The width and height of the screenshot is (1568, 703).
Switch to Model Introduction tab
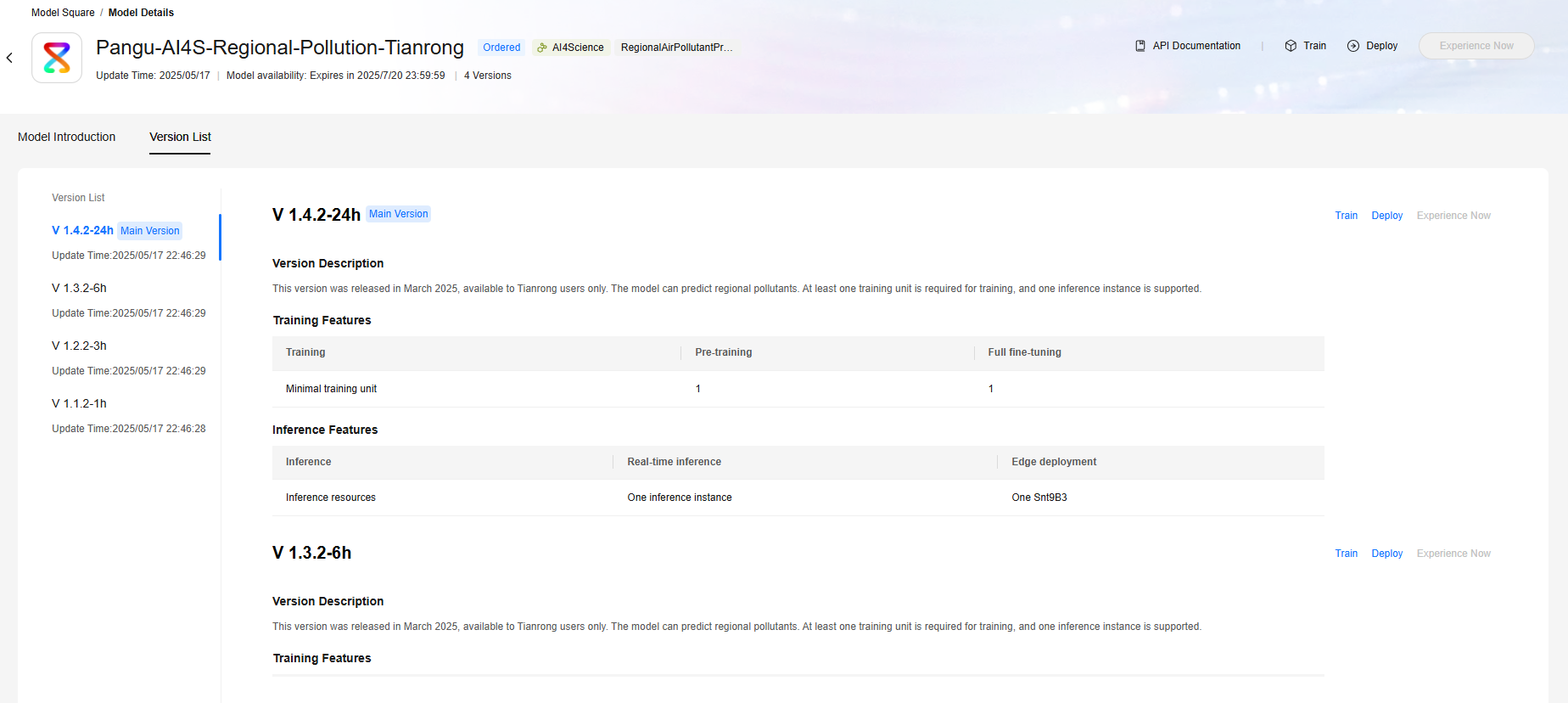click(x=67, y=137)
